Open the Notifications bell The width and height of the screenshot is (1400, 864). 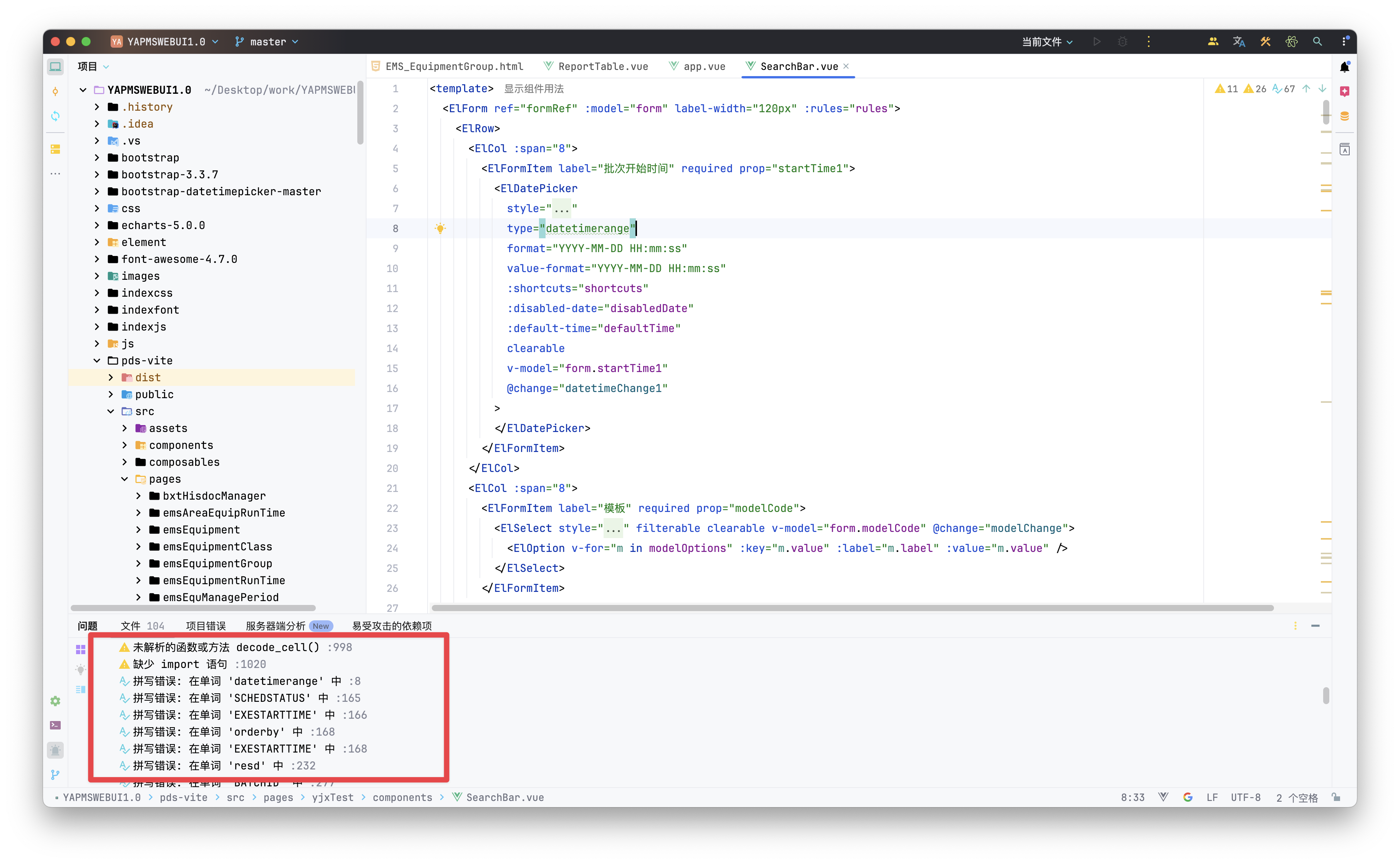(x=1345, y=67)
